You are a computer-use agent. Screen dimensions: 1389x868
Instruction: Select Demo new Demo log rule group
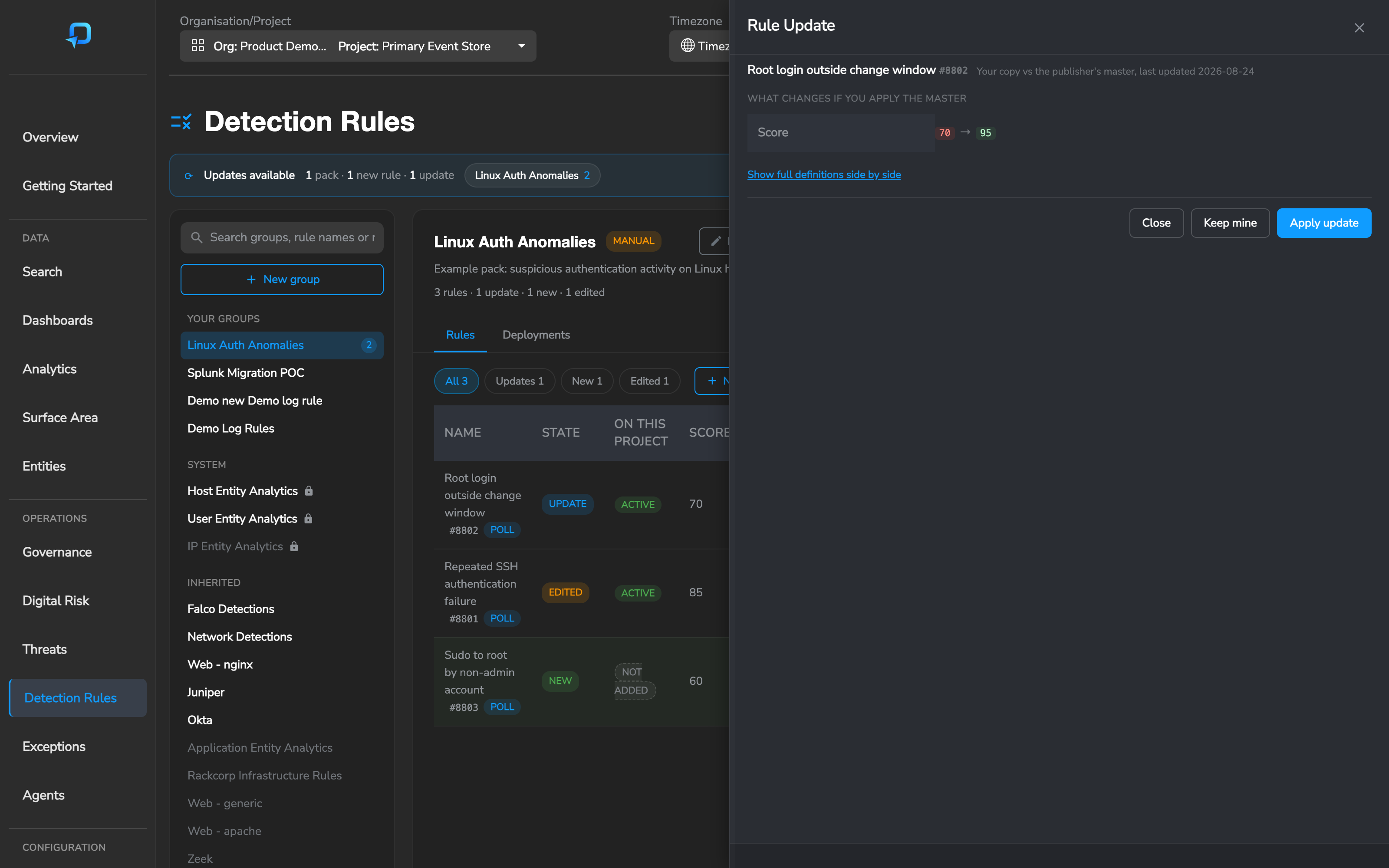pos(282,401)
